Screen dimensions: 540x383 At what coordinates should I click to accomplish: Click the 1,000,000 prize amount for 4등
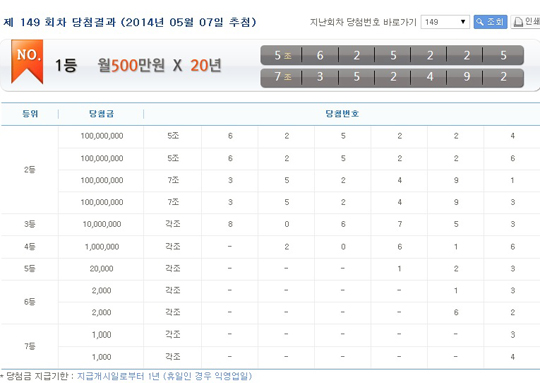click(101, 247)
